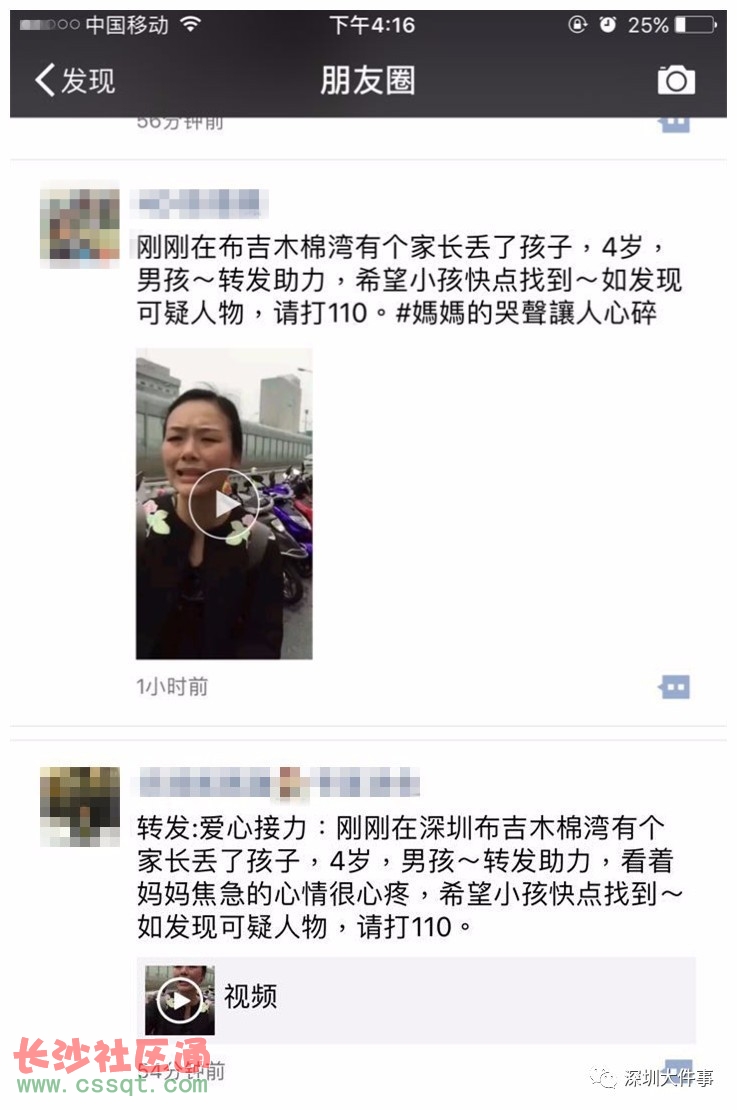Tap the 朋友圈 title to scroll top
The height and width of the screenshot is (1110, 737).
point(367,80)
